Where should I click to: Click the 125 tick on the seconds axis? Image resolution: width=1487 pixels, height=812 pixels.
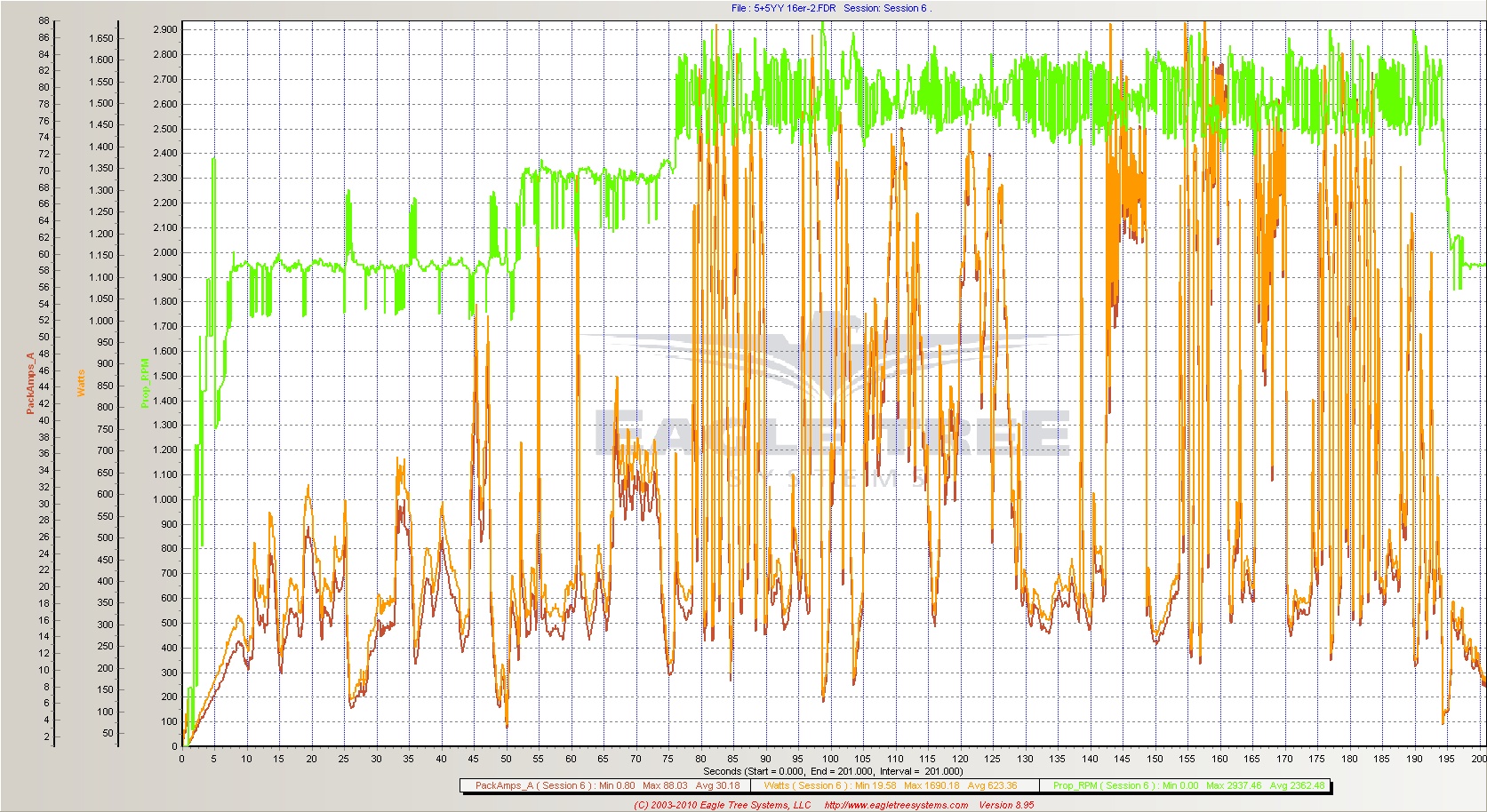[993, 759]
